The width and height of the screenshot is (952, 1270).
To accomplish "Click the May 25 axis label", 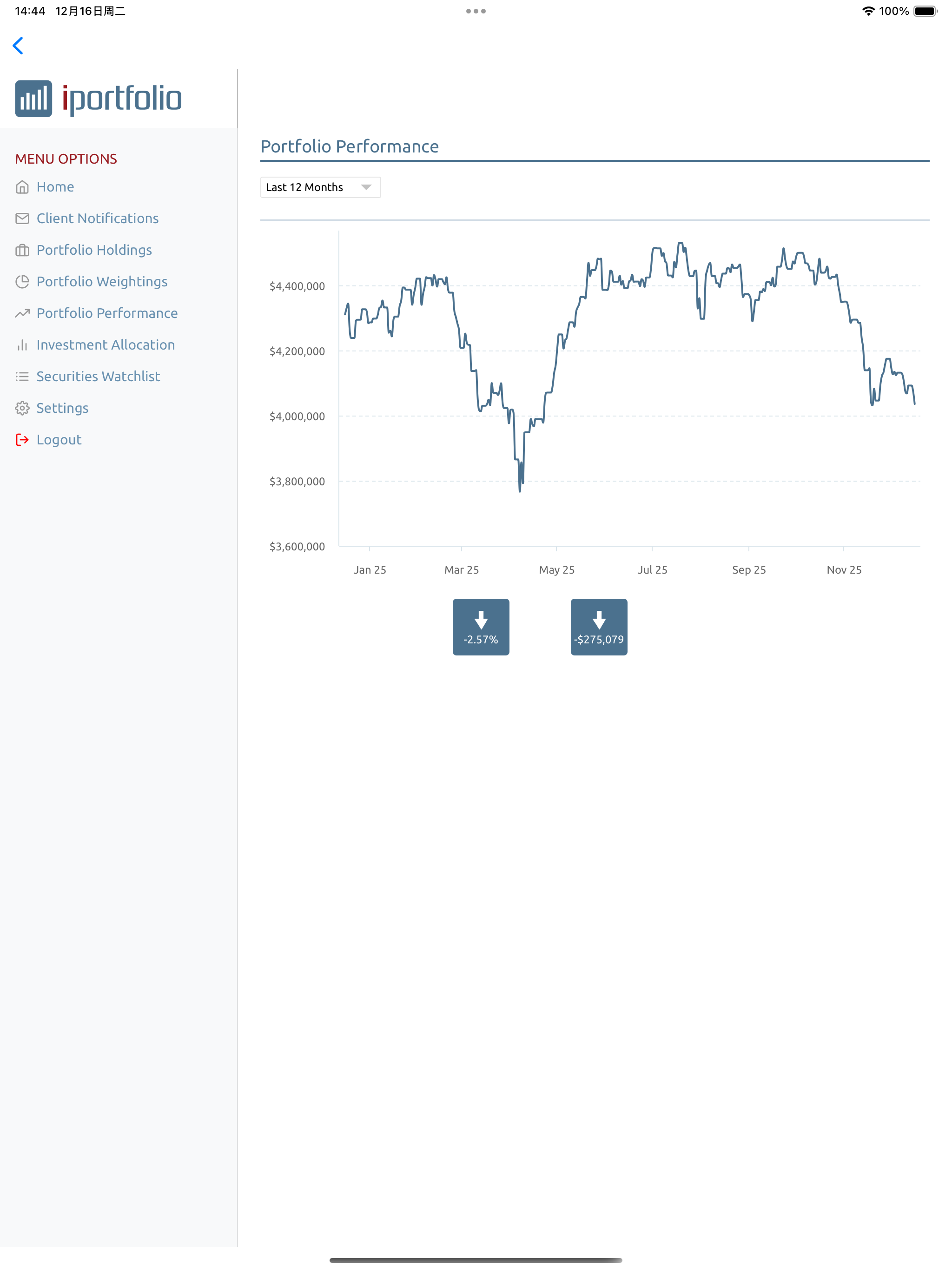I will tap(556, 569).
